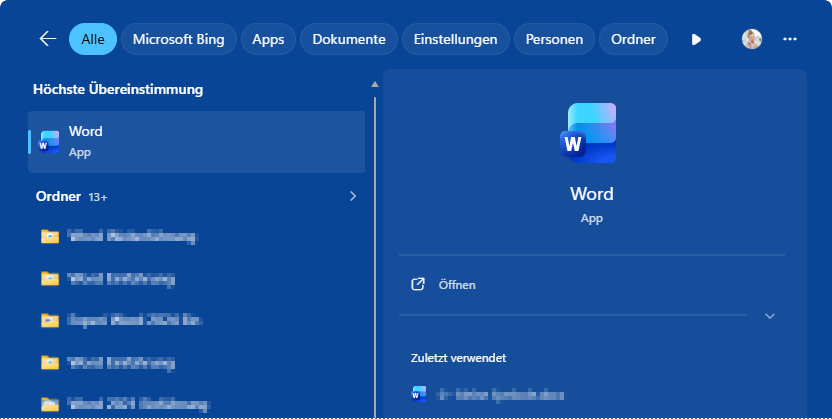
Task: Click the Word title in preview pane
Action: coord(592,194)
